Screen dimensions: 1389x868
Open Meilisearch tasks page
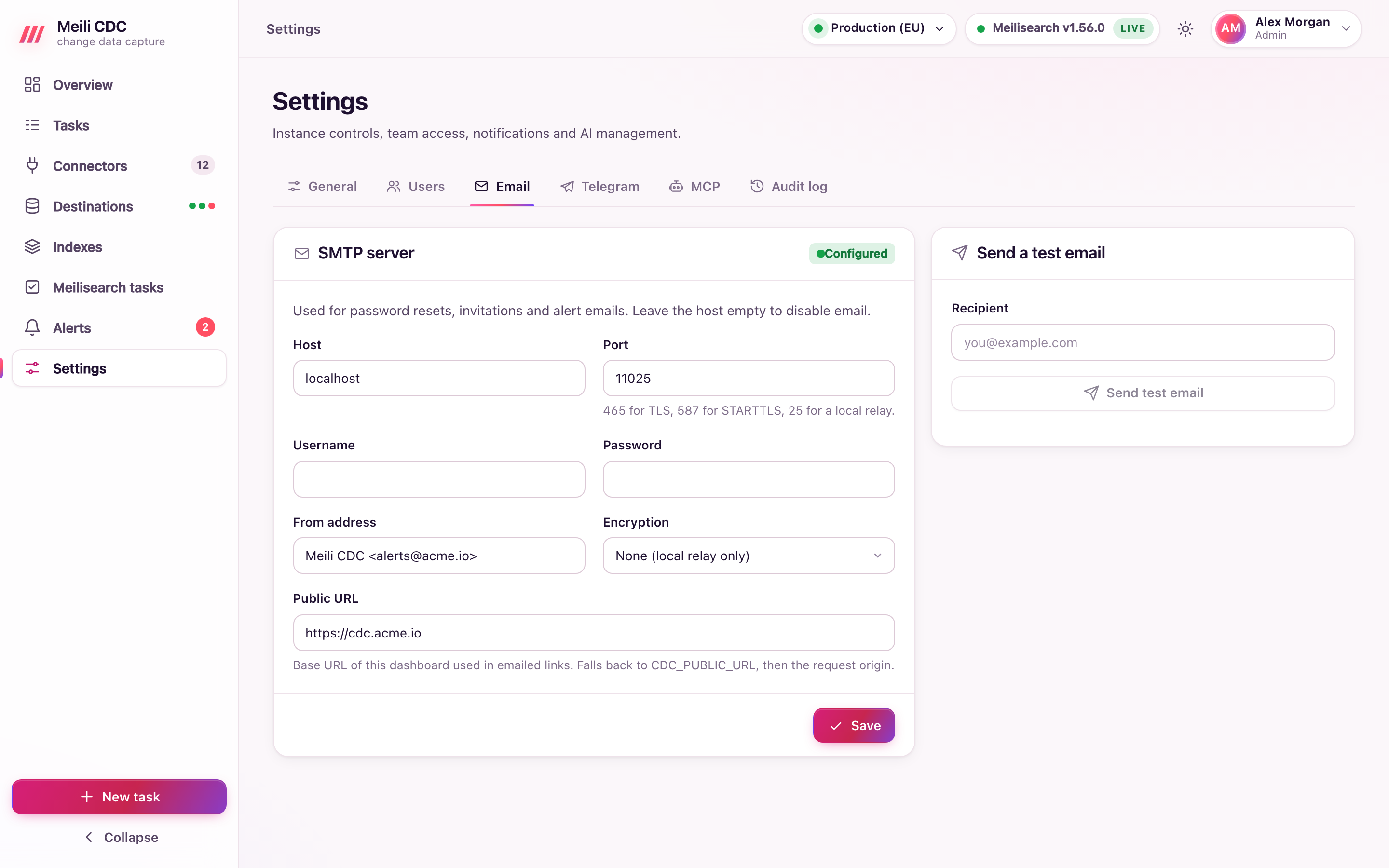coord(119,287)
